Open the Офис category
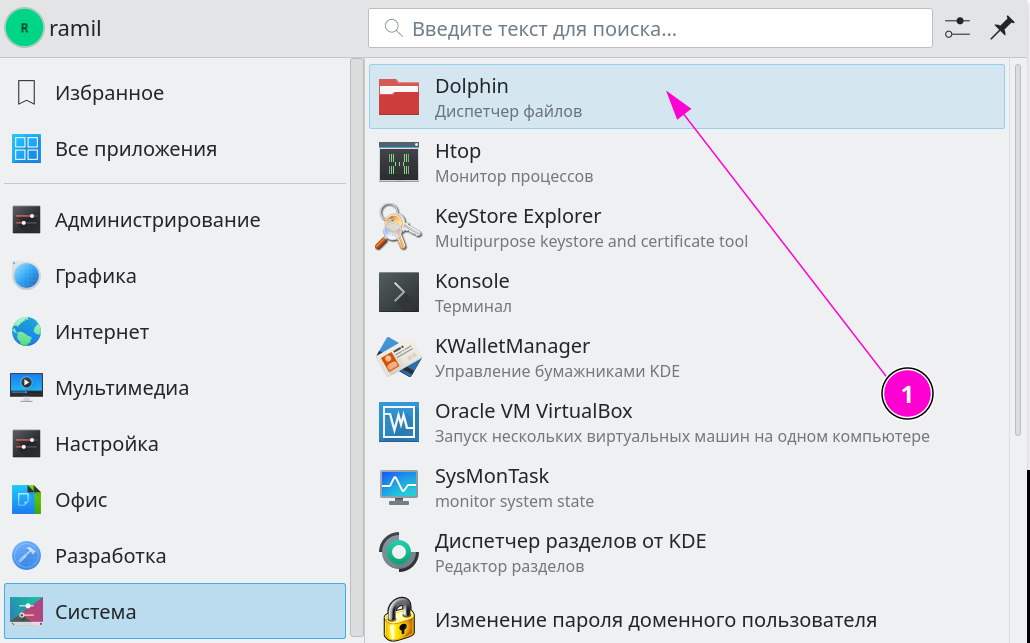 click(x=175, y=500)
